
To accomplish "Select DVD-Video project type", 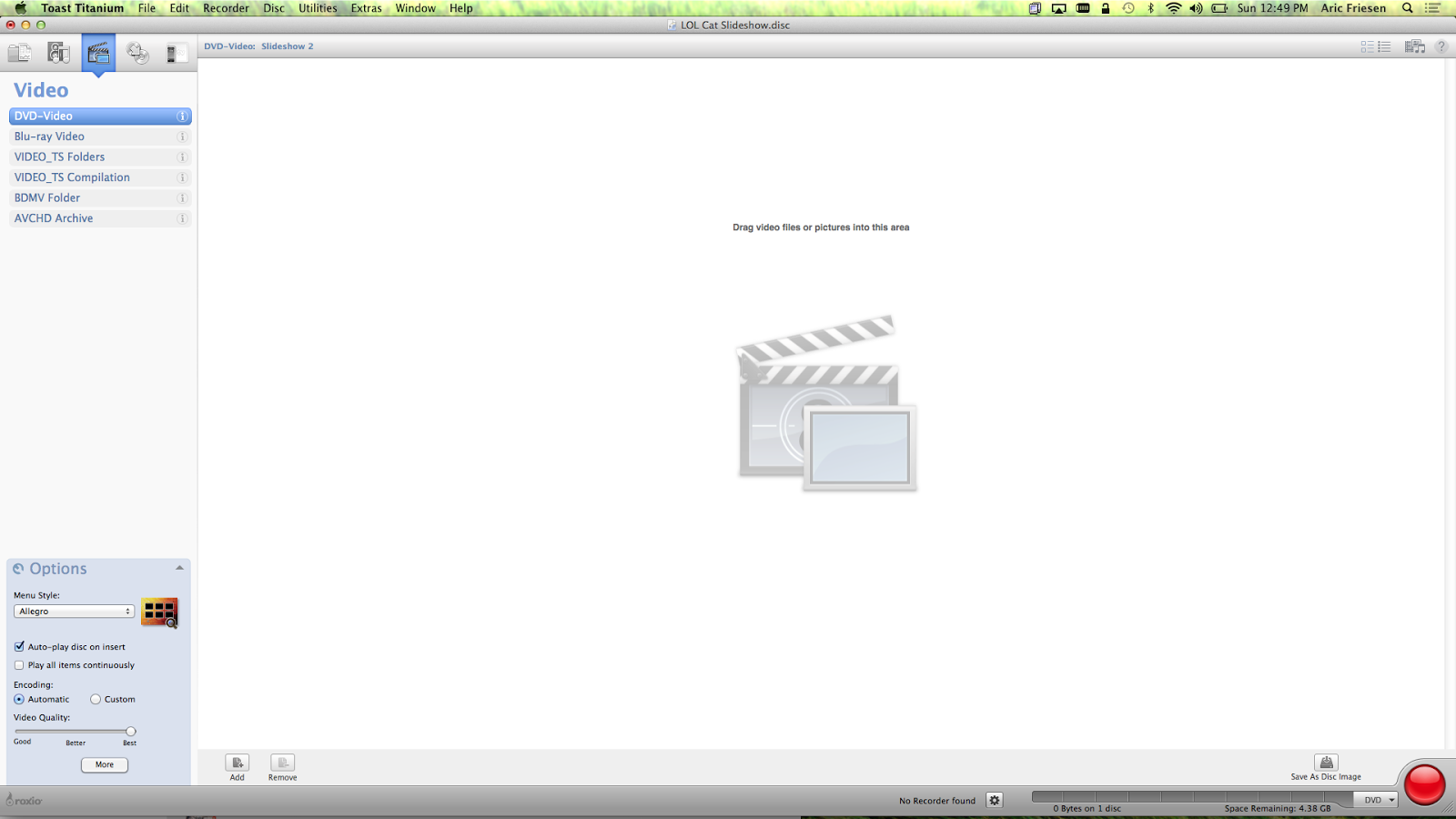I will tap(100, 116).
